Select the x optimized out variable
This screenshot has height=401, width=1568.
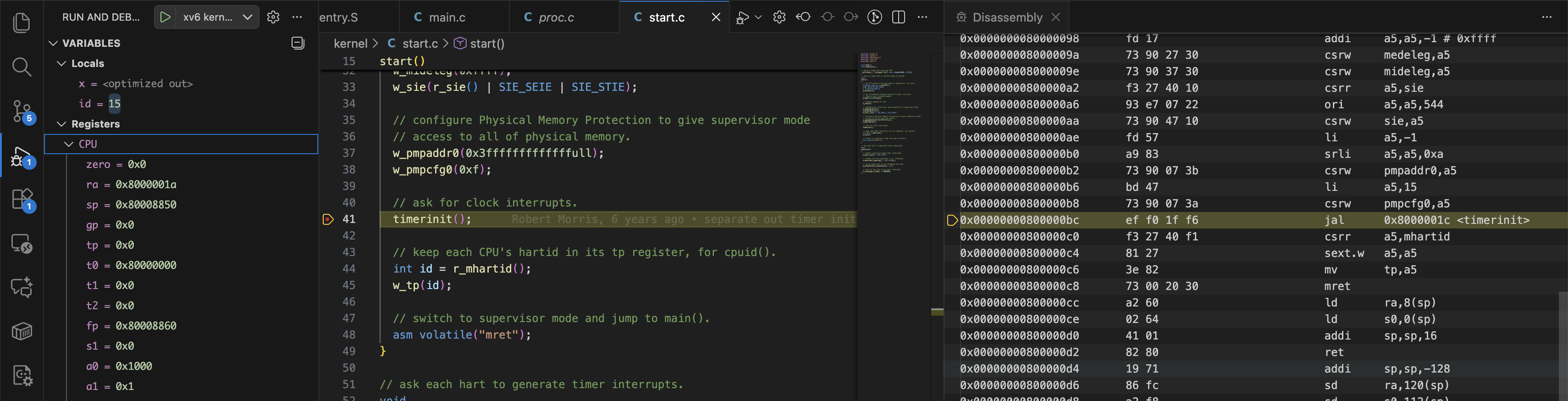181,84
